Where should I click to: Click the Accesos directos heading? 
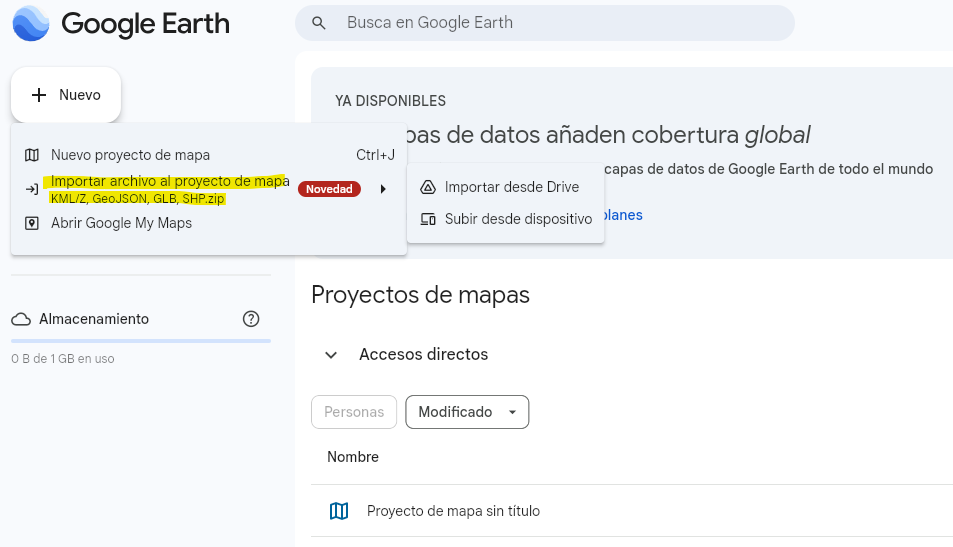(x=423, y=354)
